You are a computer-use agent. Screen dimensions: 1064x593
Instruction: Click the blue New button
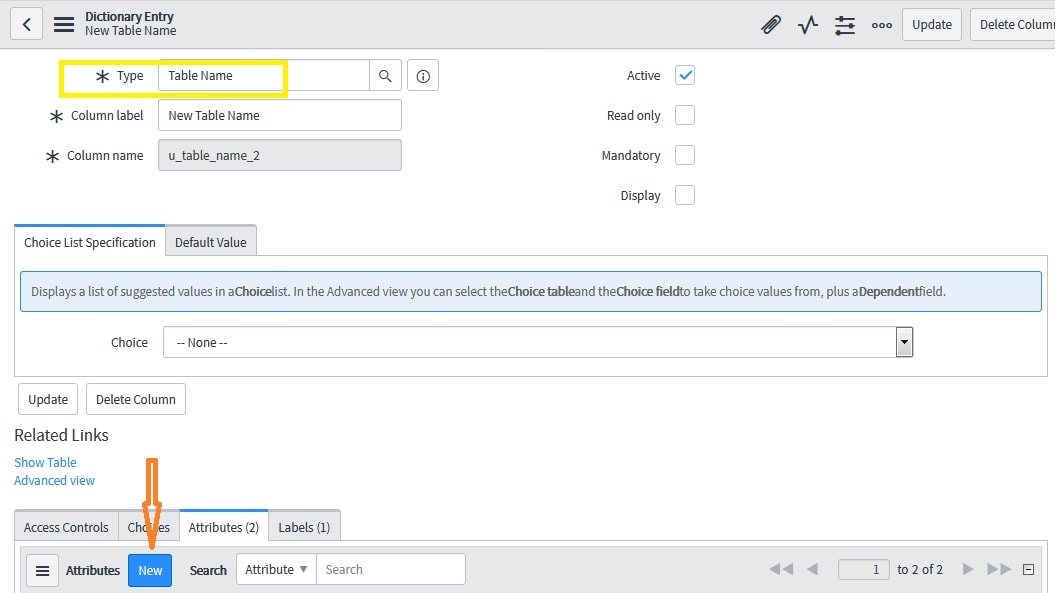coord(150,570)
